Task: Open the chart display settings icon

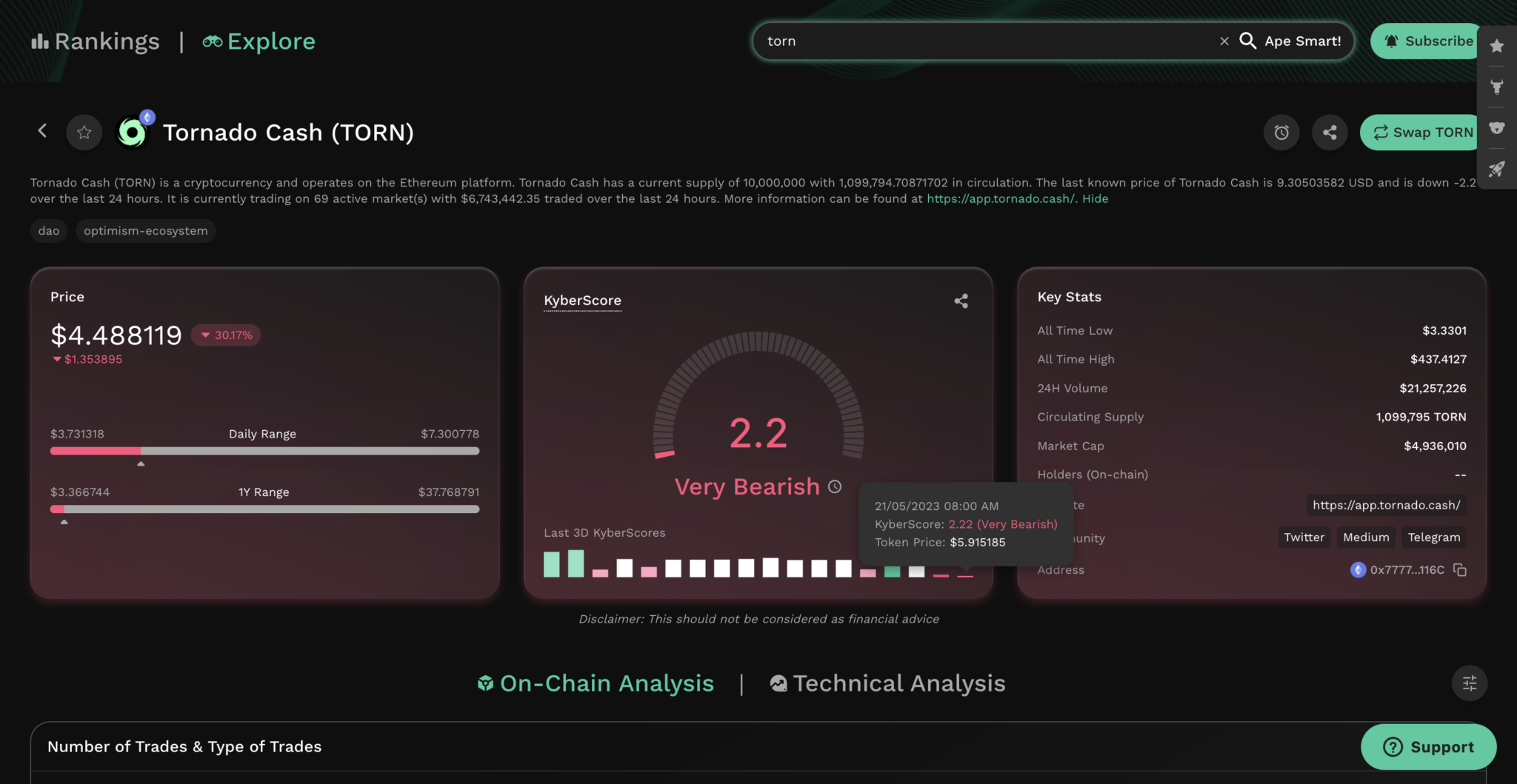Action: pyautogui.click(x=1470, y=683)
